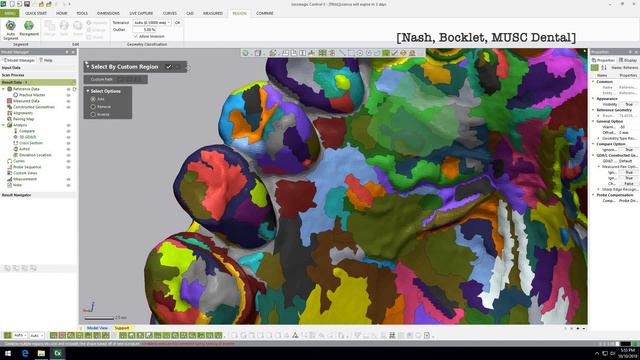Select the circle selection tool in viewport toolbar
Viewport: 640px width, 360px height.
pyautogui.click(x=360, y=53)
